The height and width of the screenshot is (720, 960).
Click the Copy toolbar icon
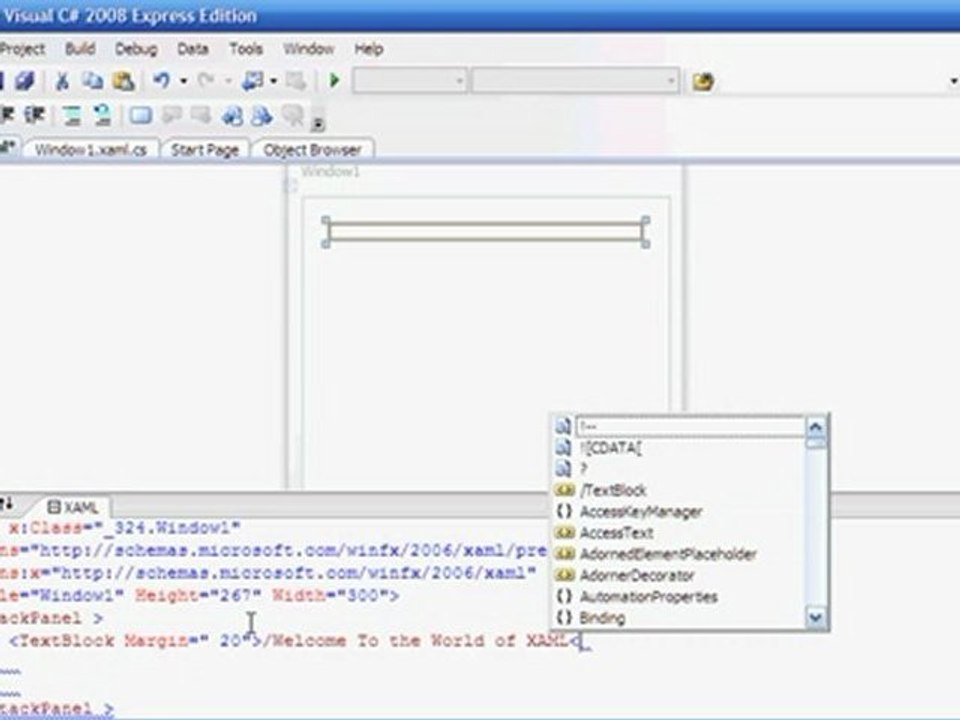(92, 81)
